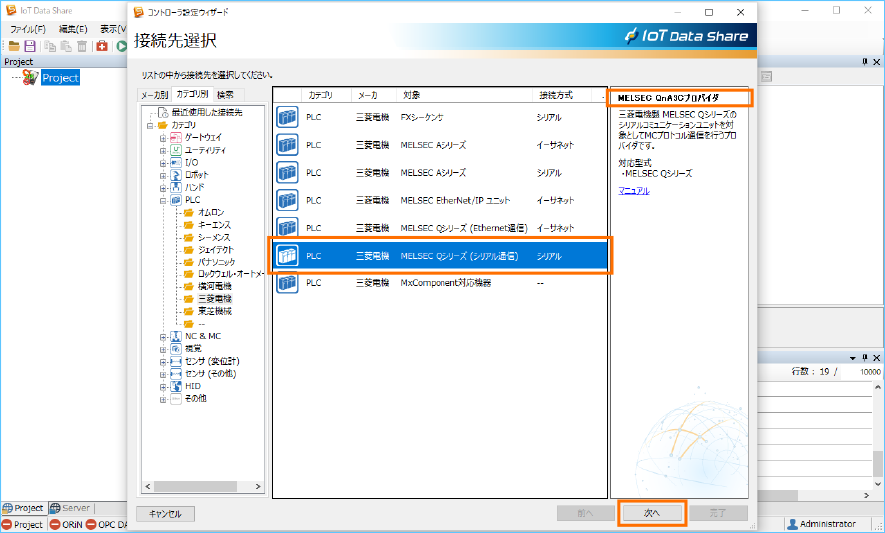Select the MELSEC Qシリーズ (シリアル通信) row
Viewport: 885px width, 533px height.
pos(440,256)
